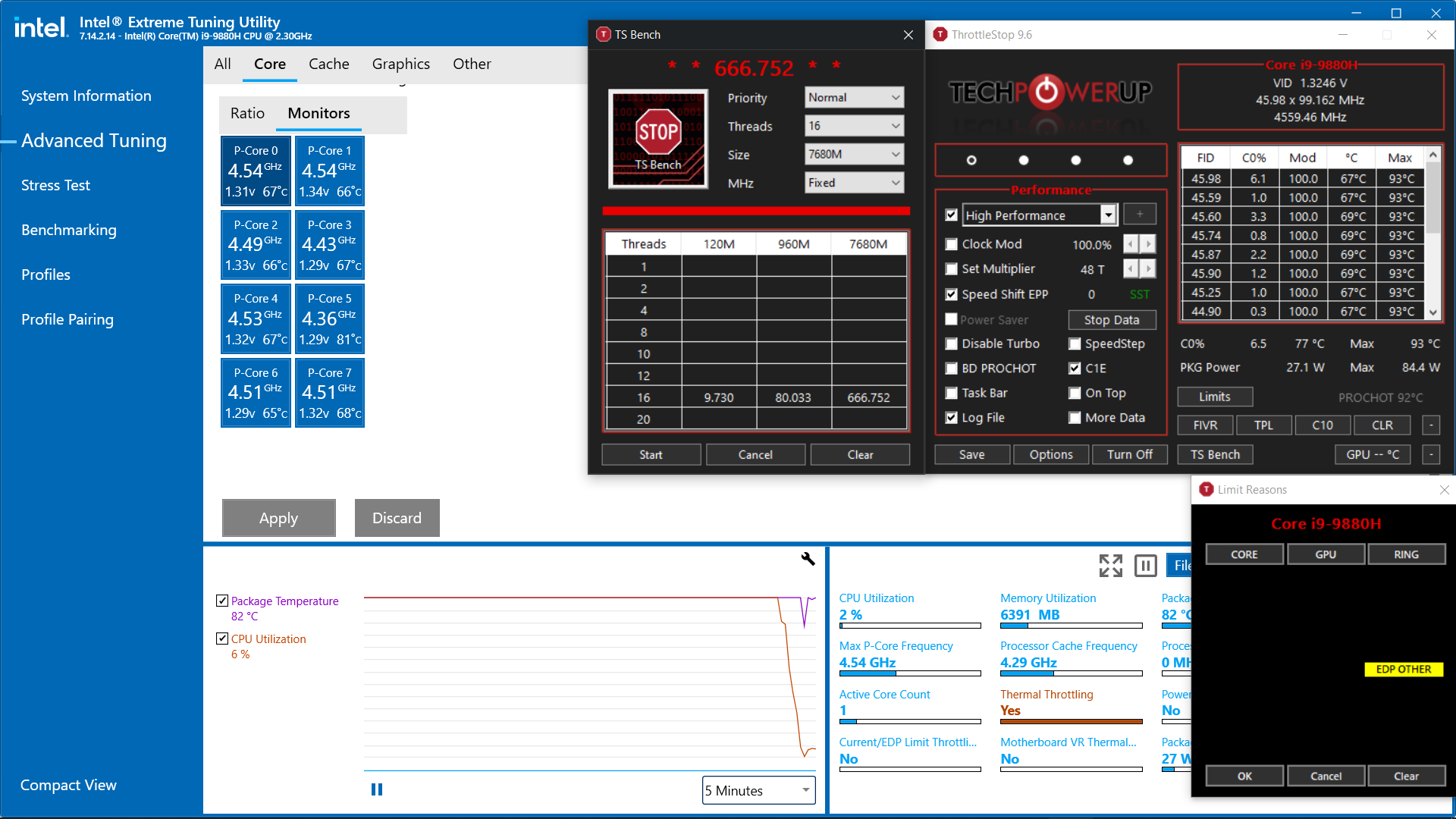Open the Size dropdown showing 7680M

click(x=855, y=154)
